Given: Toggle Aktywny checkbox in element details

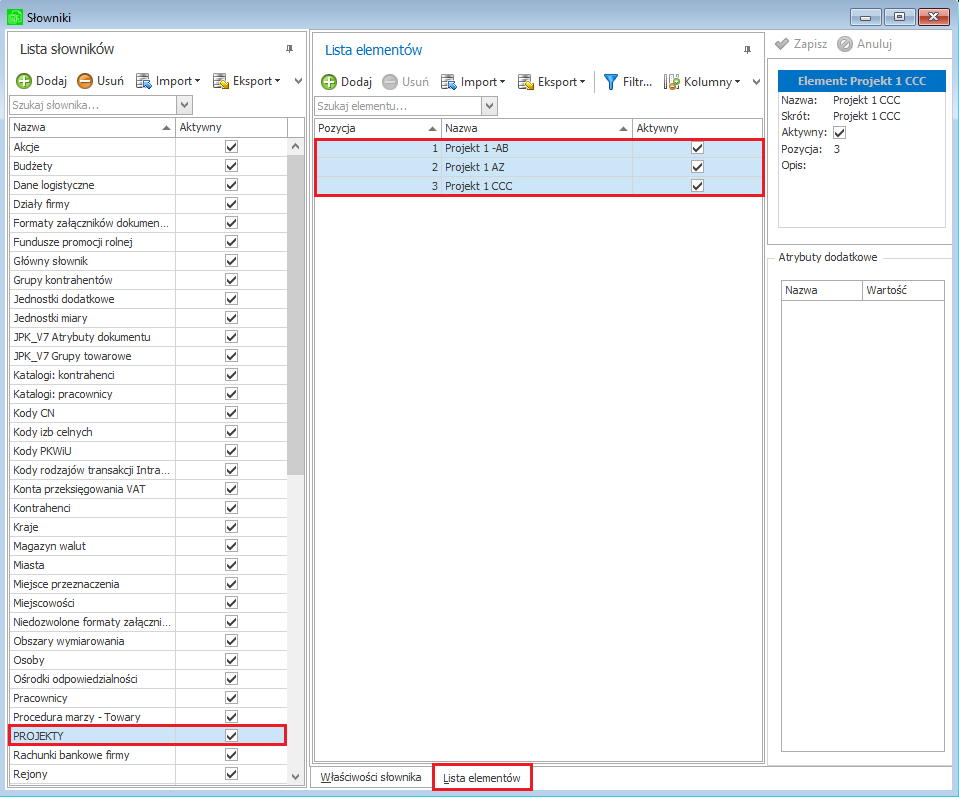Looking at the screenshot, I should click(839, 133).
